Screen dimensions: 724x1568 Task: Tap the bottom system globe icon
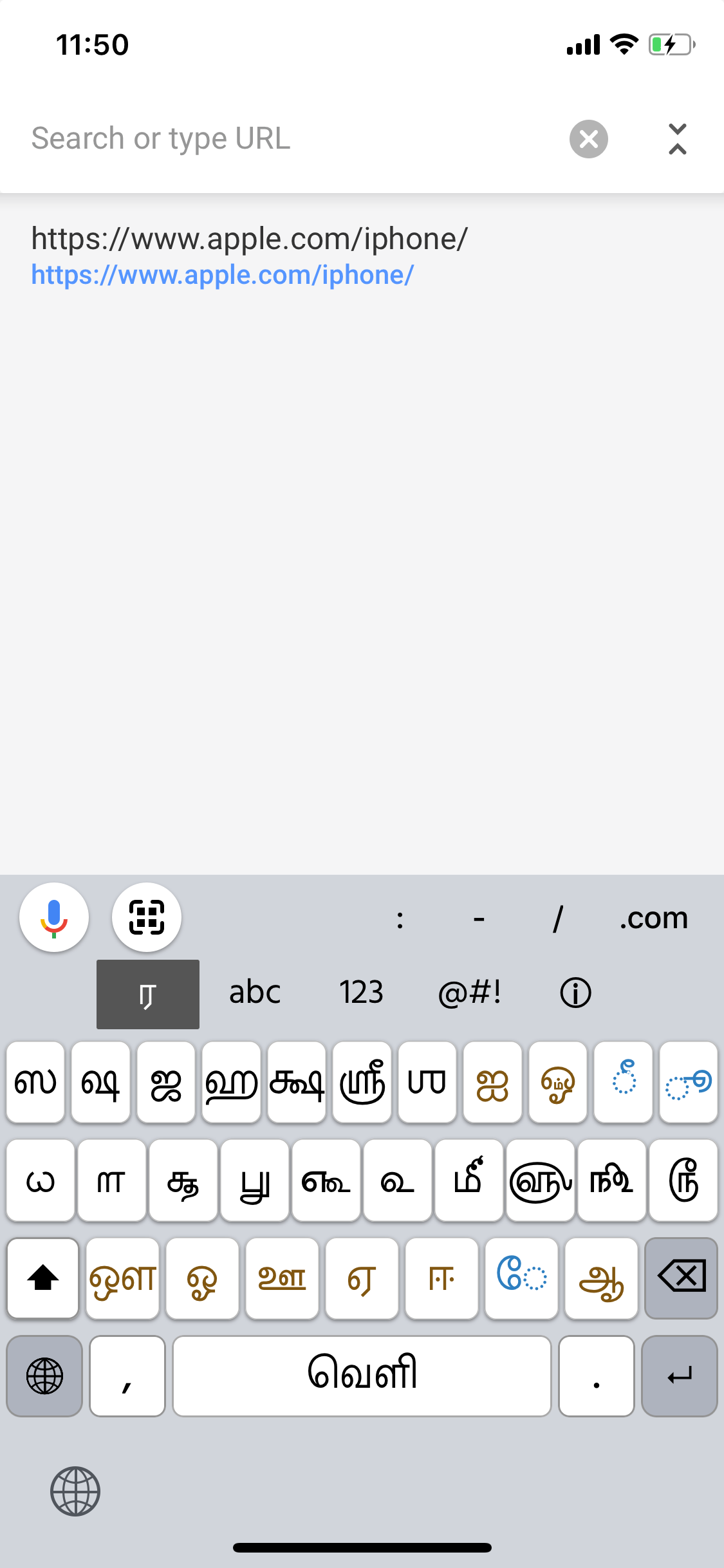click(x=75, y=1491)
